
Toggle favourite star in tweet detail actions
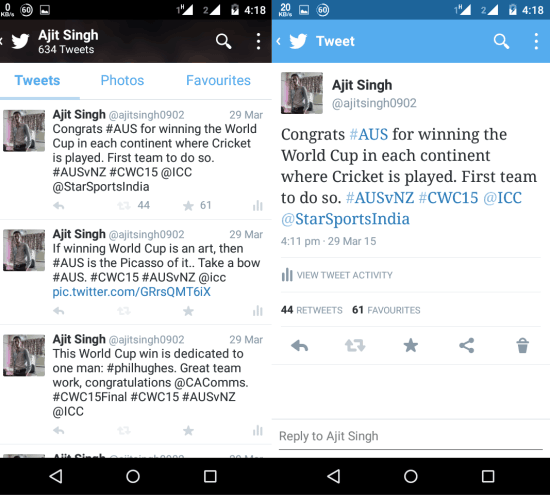click(x=411, y=346)
